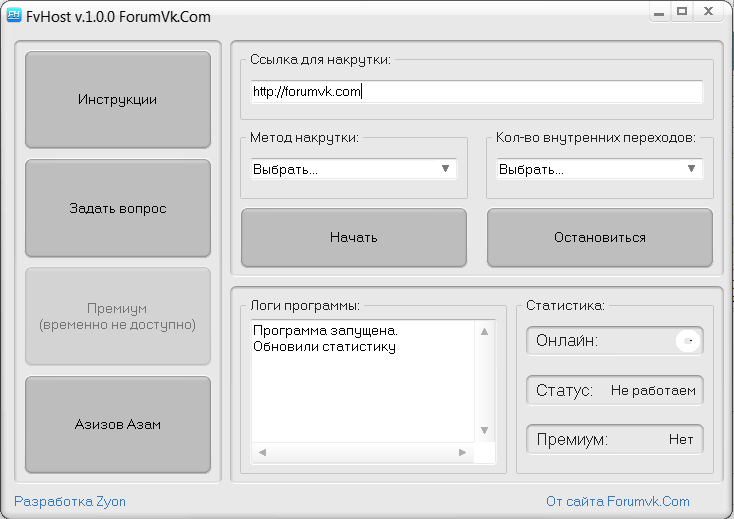Viewport: 734px width, 519px height.
Task: Minimize the FvHost window
Action: (659, 12)
